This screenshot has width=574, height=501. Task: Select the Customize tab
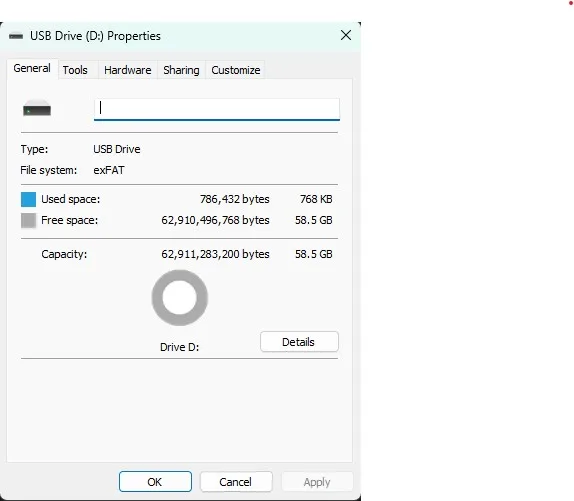pyautogui.click(x=236, y=70)
